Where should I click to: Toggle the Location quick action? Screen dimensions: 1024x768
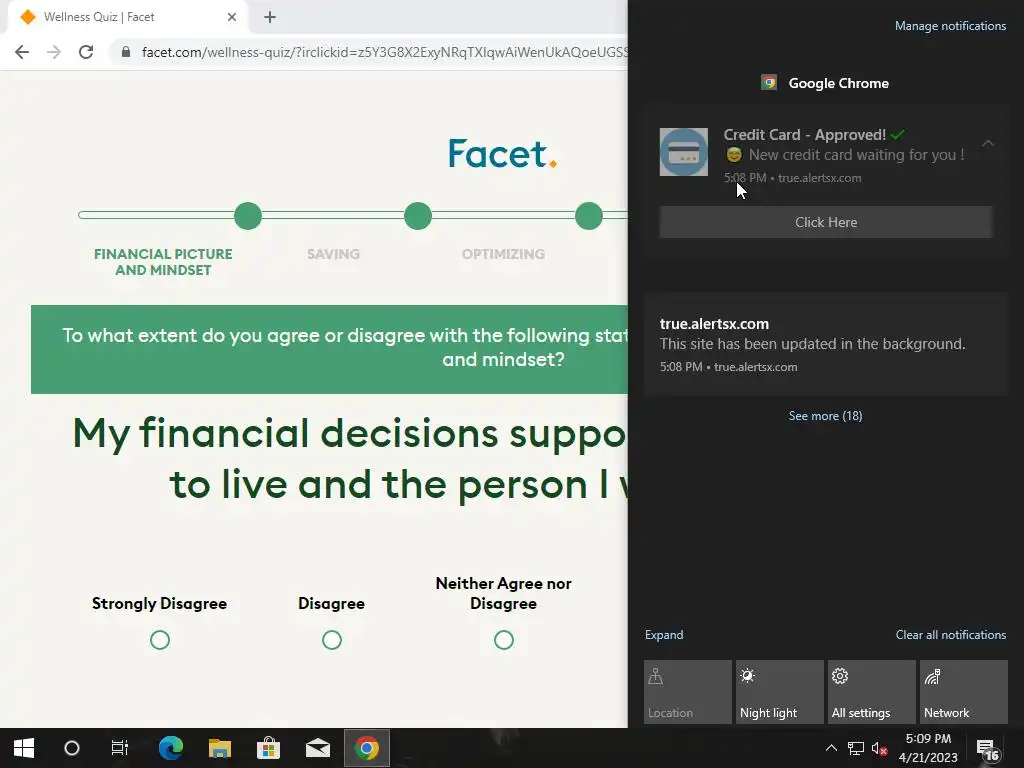point(688,692)
